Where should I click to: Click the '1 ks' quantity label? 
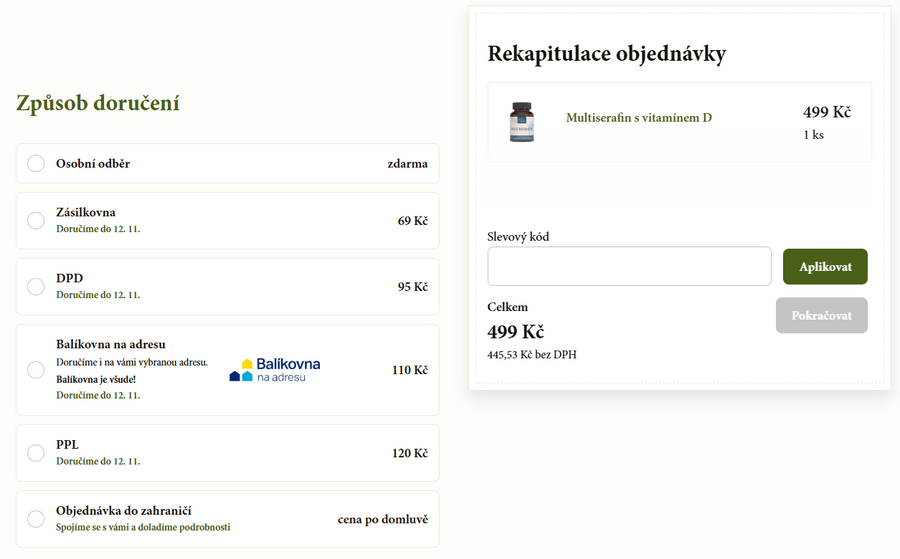point(813,135)
